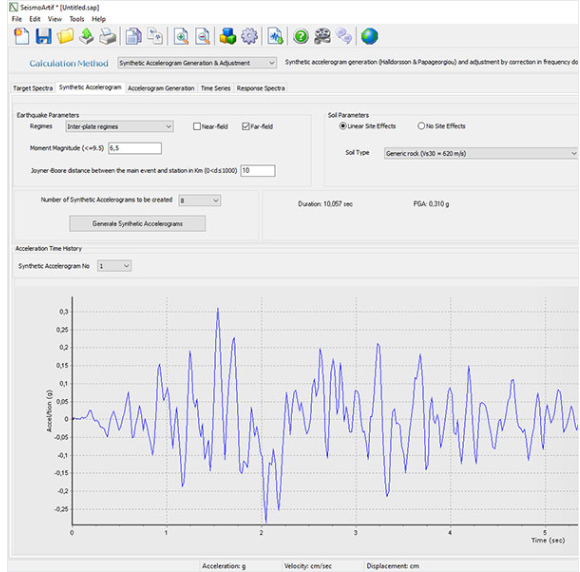This screenshot has height=572, width=580.
Task: Open the Soil Type dropdown
Action: click(x=481, y=153)
